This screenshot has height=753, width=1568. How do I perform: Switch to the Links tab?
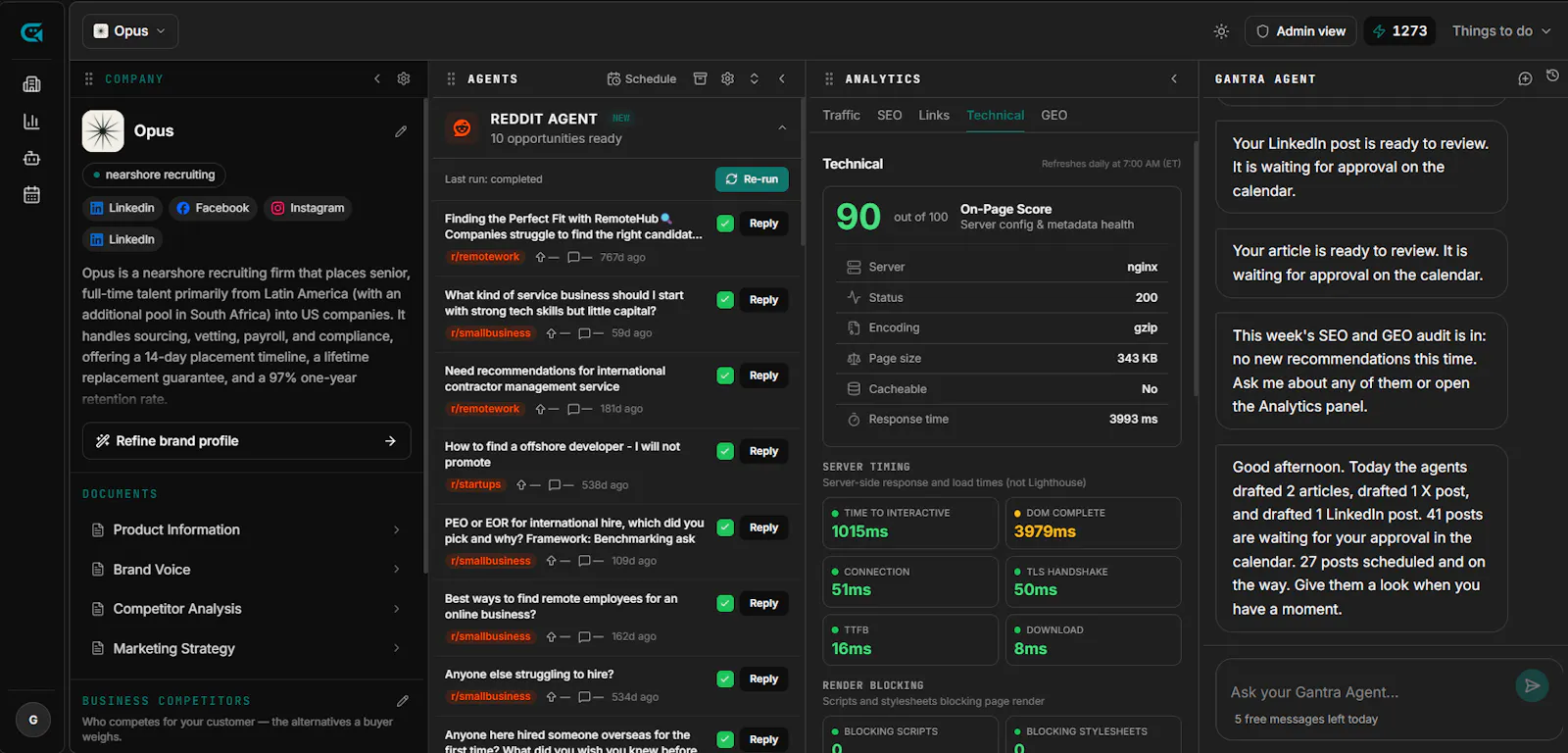pos(934,116)
